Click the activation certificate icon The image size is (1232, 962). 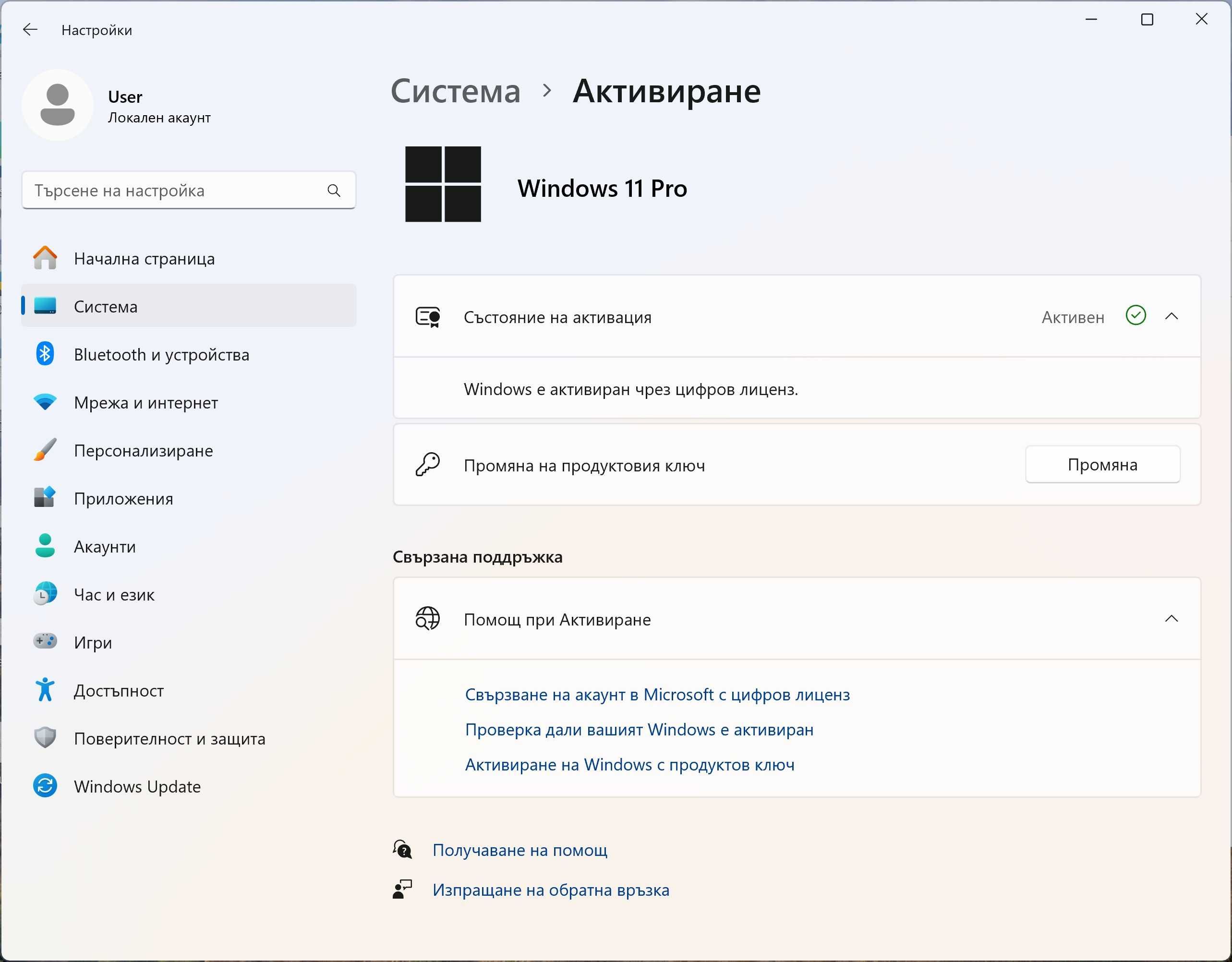[428, 317]
